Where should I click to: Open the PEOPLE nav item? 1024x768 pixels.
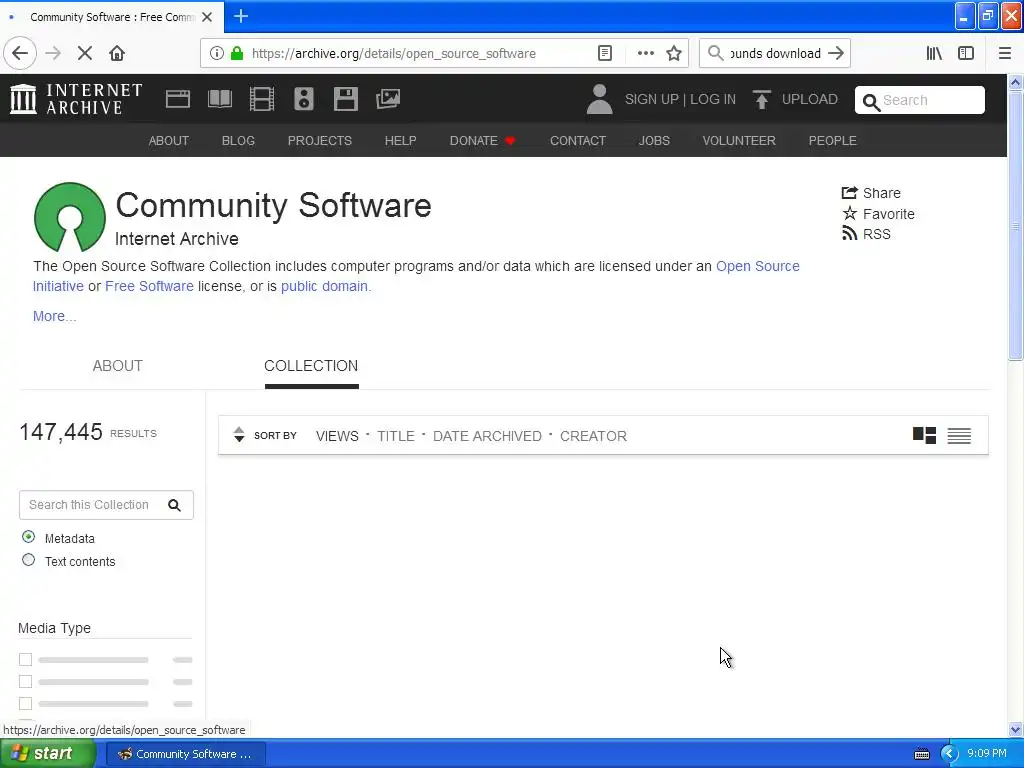(x=833, y=140)
